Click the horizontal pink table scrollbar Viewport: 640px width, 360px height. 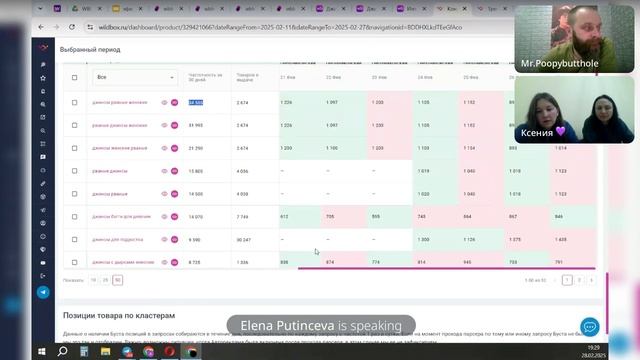click(447, 269)
